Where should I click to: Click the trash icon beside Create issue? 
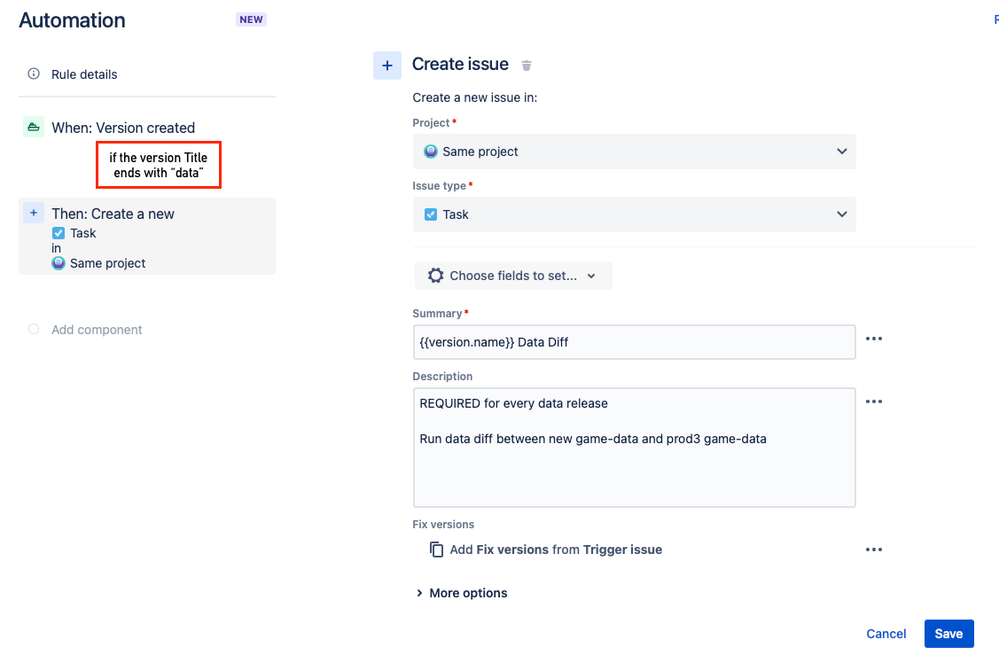click(526, 65)
